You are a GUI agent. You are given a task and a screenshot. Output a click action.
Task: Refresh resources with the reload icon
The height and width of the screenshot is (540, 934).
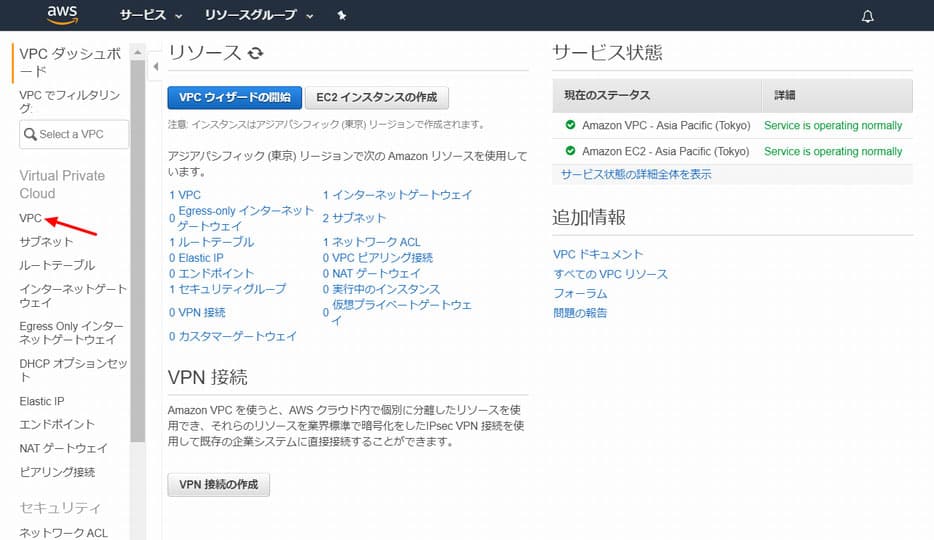256,53
